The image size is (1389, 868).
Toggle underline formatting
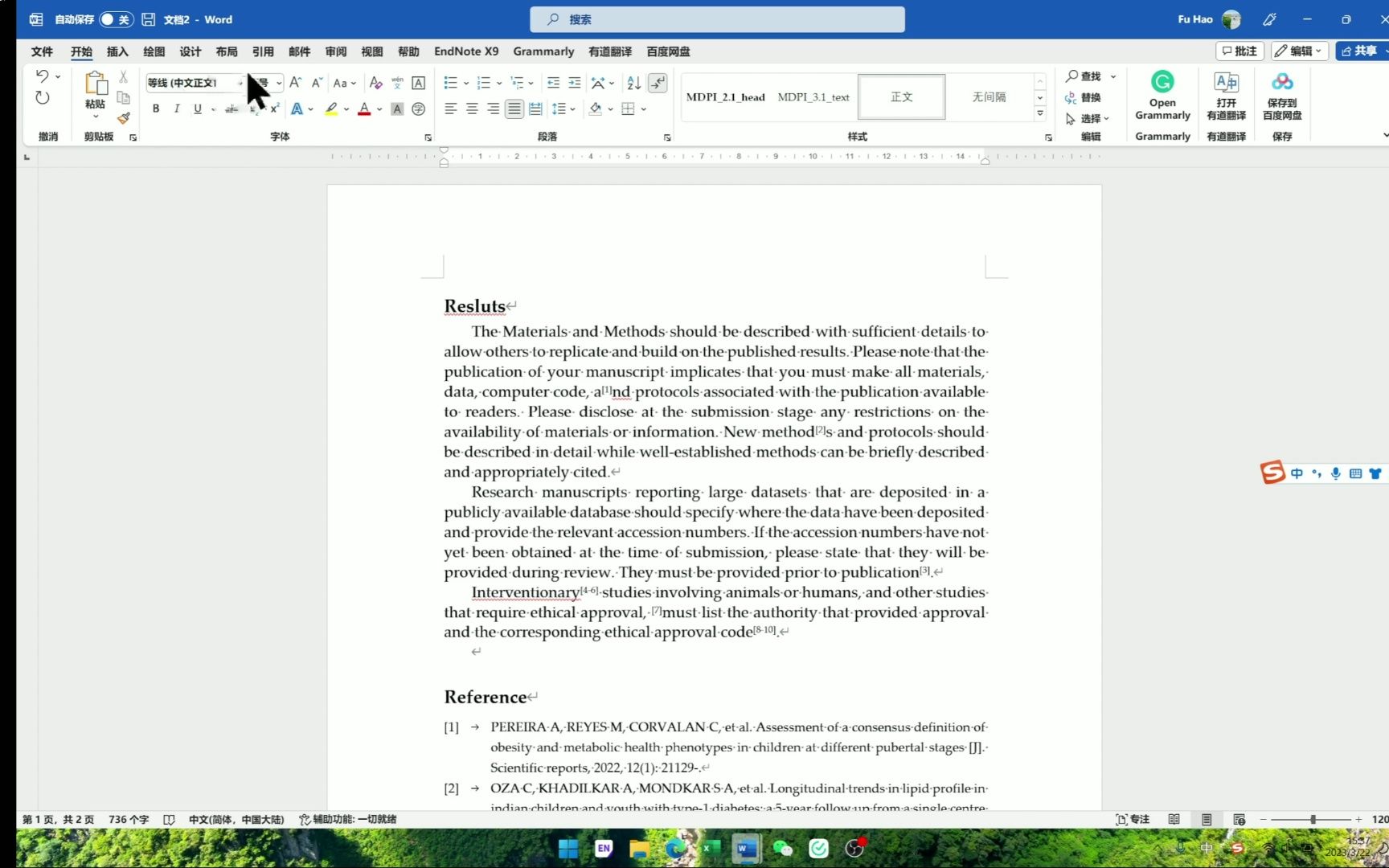[x=197, y=108]
